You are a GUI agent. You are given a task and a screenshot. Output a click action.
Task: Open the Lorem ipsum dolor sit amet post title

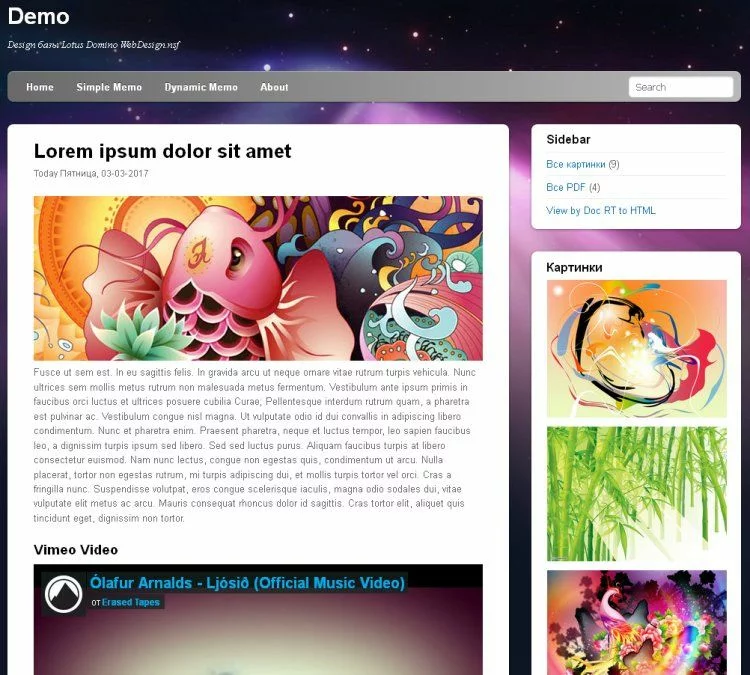point(162,151)
